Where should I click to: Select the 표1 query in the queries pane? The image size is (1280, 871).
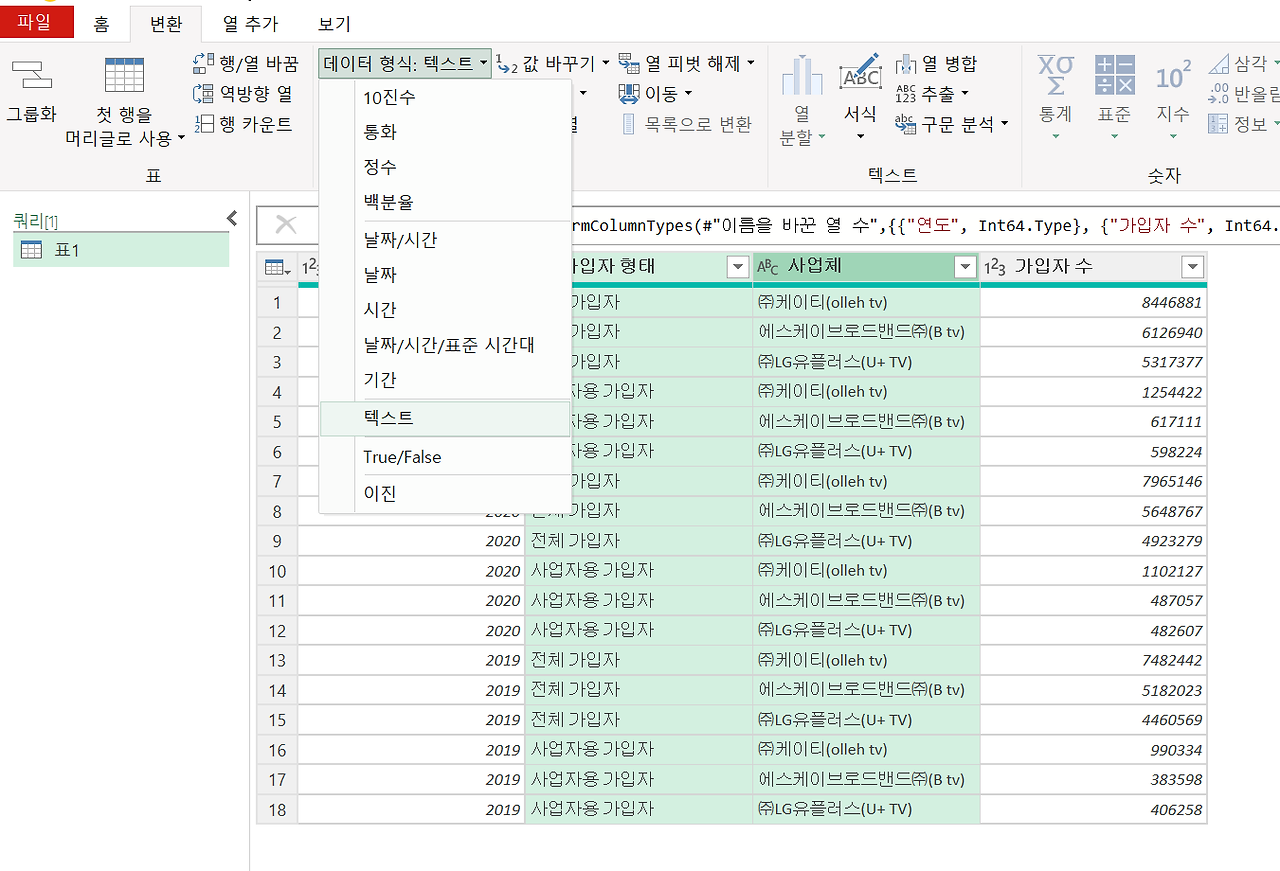point(121,250)
